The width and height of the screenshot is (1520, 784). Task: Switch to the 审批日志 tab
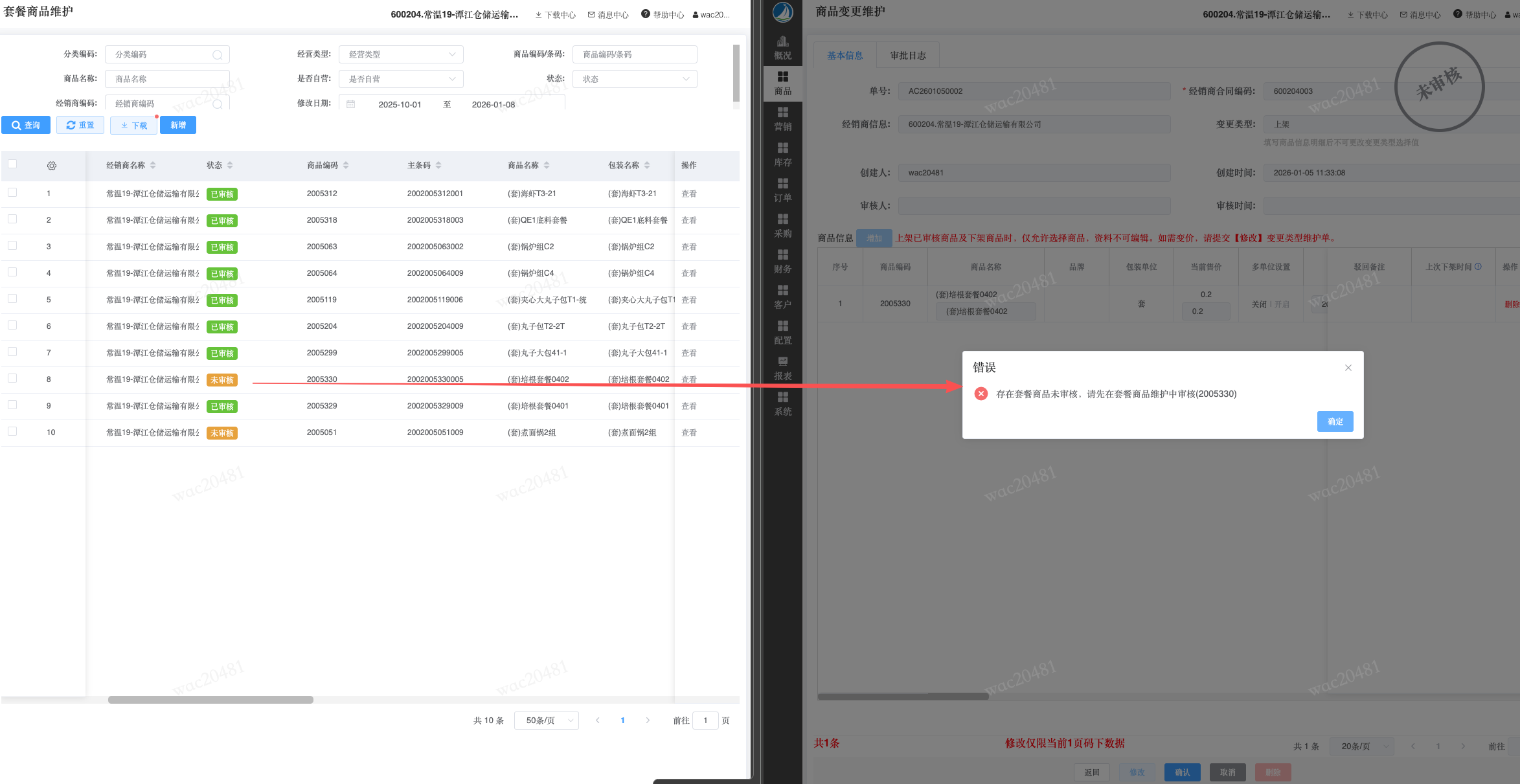click(907, 56)
